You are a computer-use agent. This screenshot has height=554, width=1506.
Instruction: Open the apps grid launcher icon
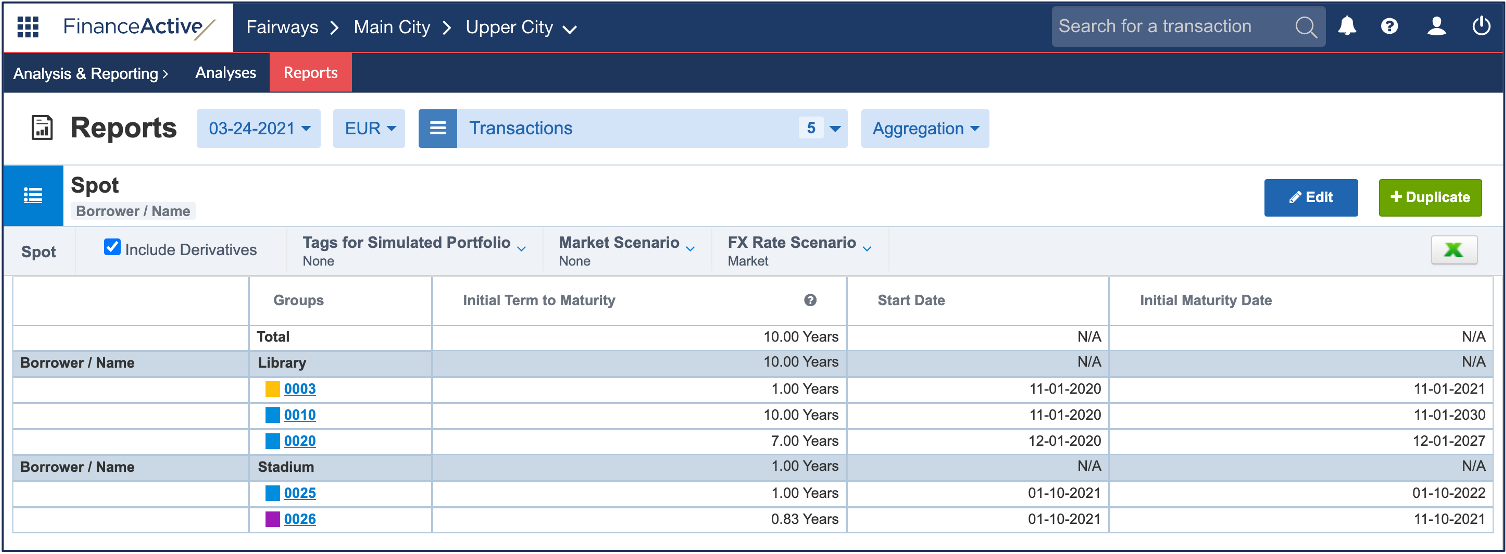click(28, 27)
